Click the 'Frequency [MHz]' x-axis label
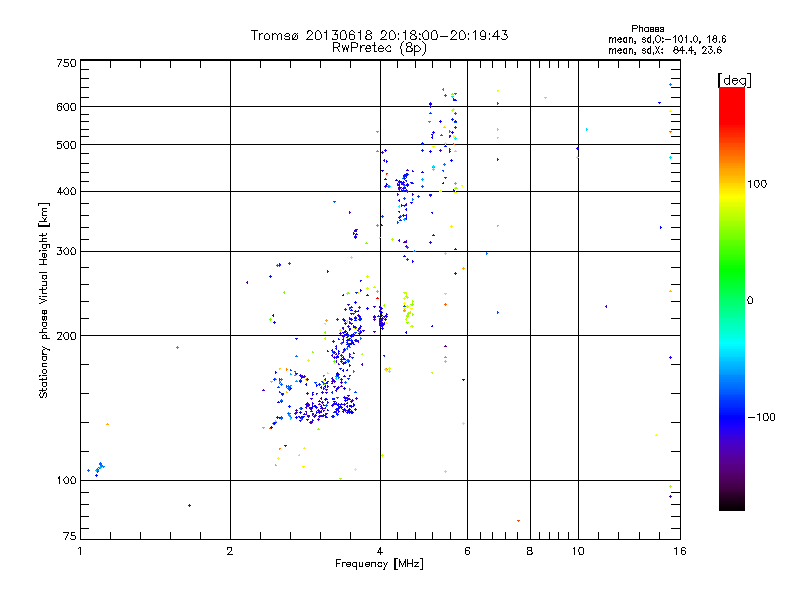The image size is (800, 600). pyautogui.click(x=379, y=564)
